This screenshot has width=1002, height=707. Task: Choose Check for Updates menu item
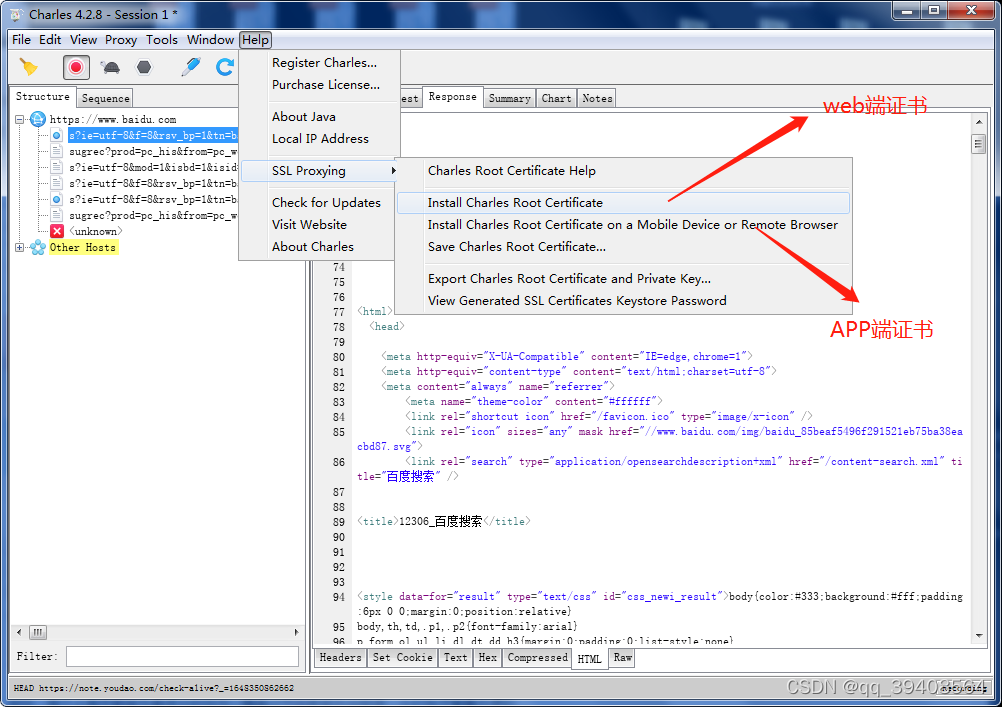tap(326, 203)
